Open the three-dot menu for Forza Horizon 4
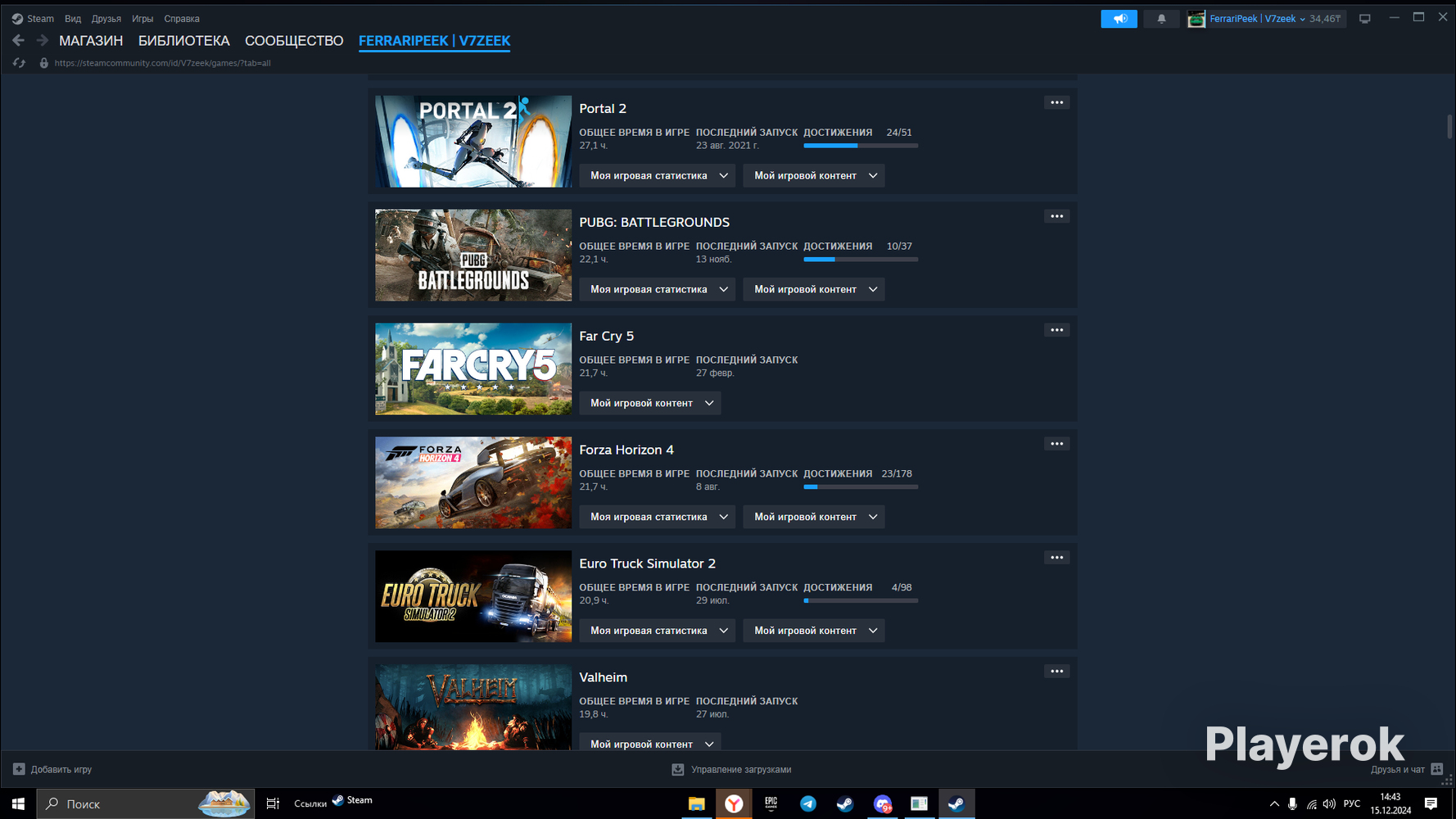The height and width of the screenshot is (819, 1456). click(1057, 444)
